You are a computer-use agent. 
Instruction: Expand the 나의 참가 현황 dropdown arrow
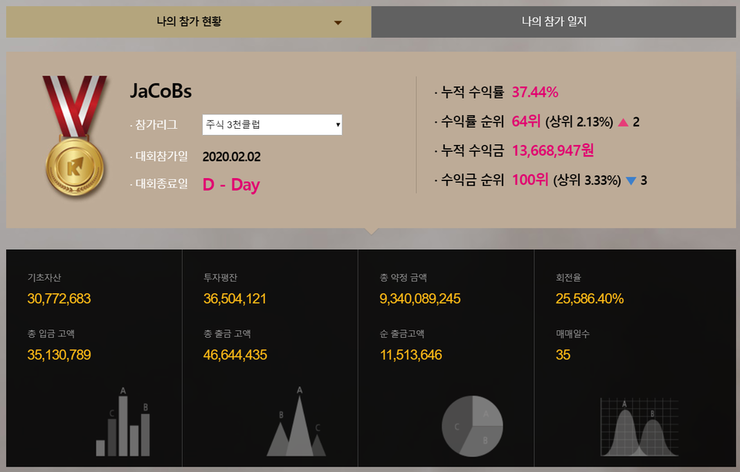coord(338,23)
